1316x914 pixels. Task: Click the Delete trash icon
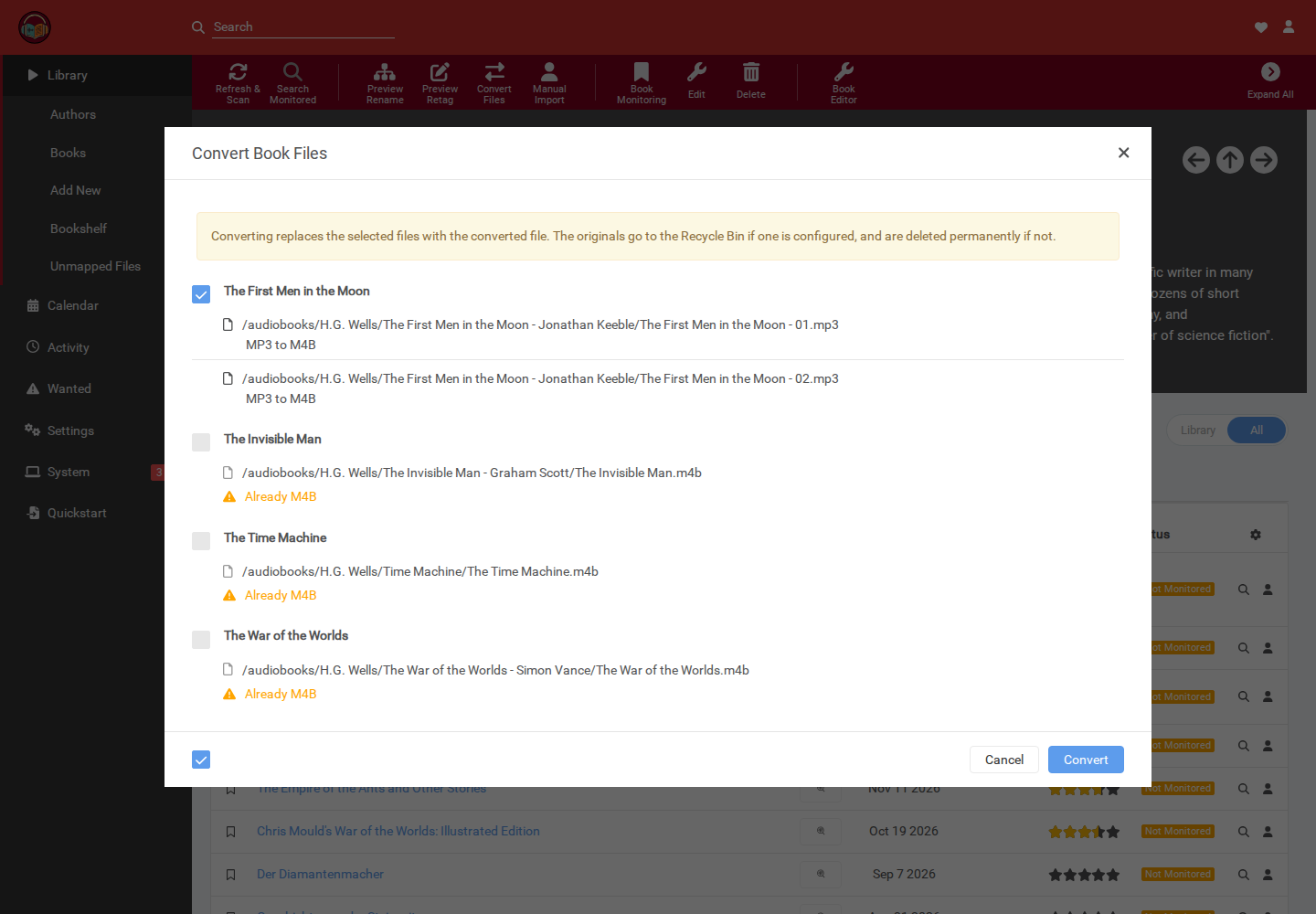tap(751, 72)
